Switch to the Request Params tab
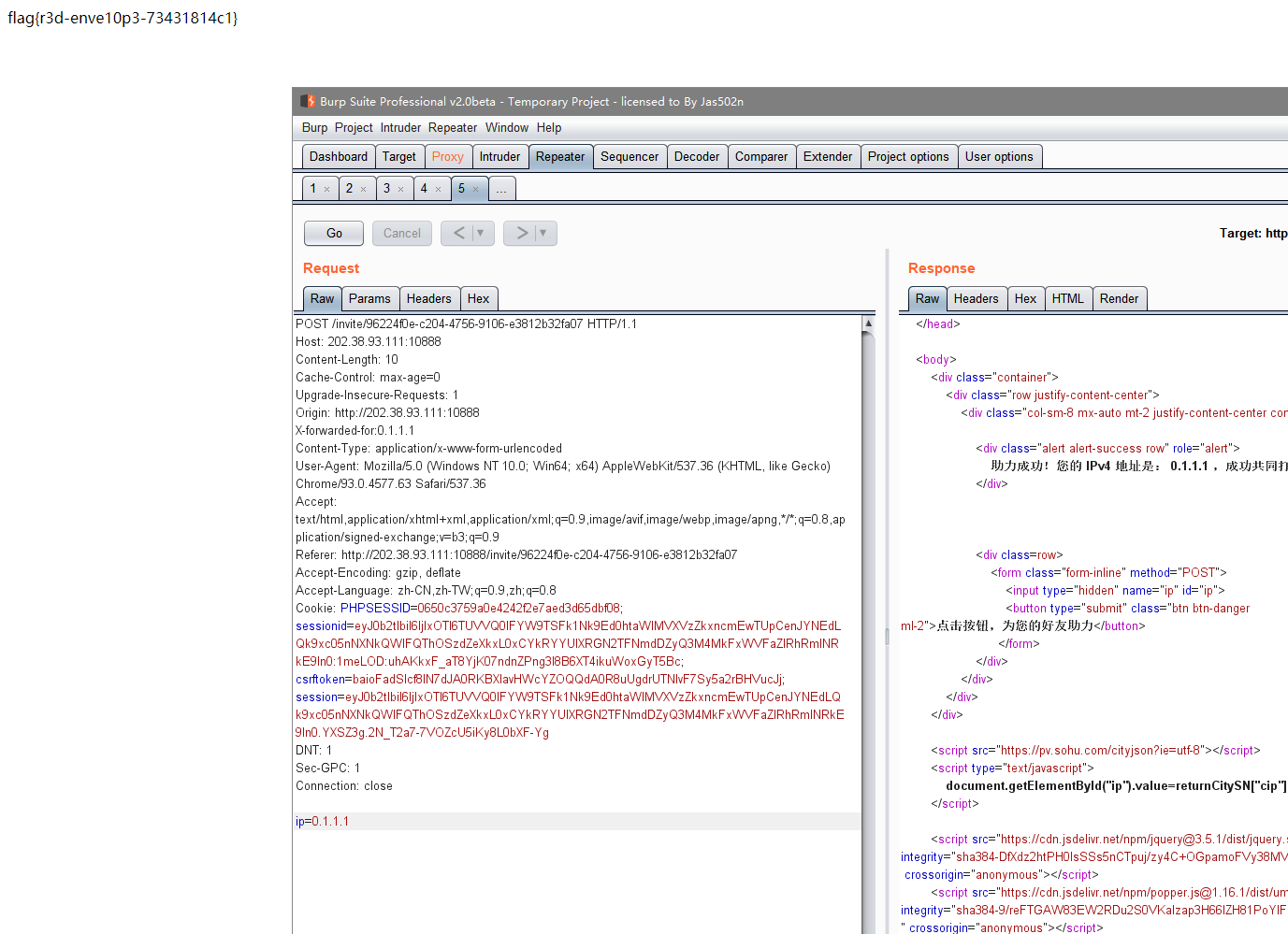The height and width of the screenshot is (934, 1288). point(370,298)
